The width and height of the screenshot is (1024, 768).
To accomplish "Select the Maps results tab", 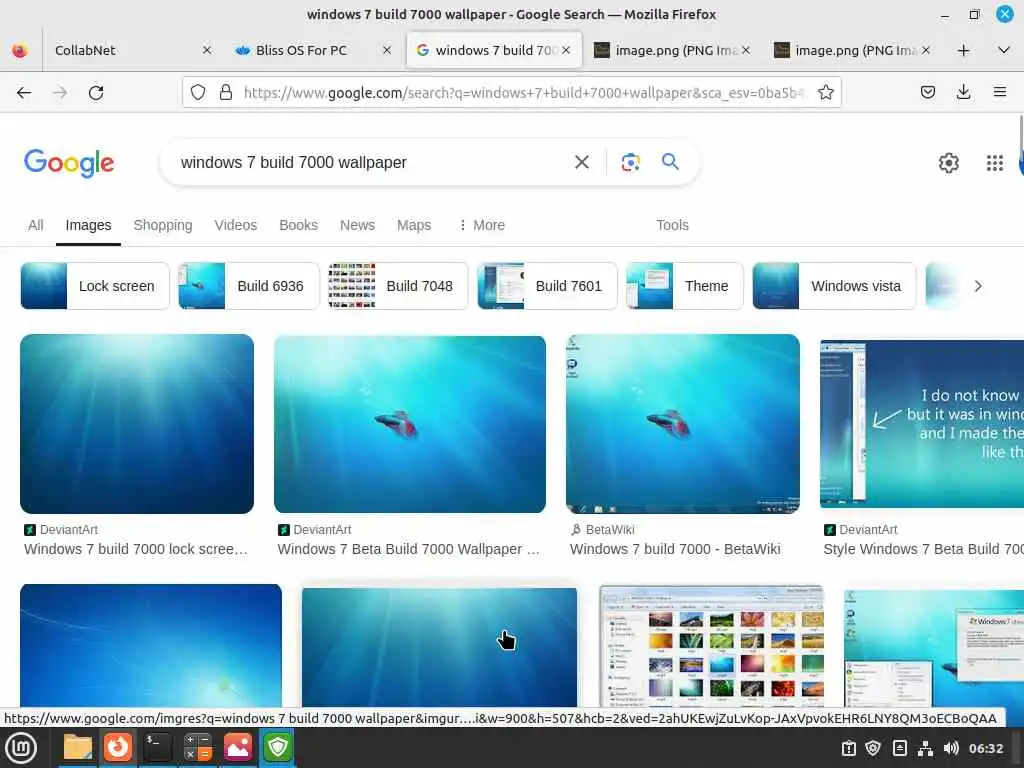I will tap(414, 225).
